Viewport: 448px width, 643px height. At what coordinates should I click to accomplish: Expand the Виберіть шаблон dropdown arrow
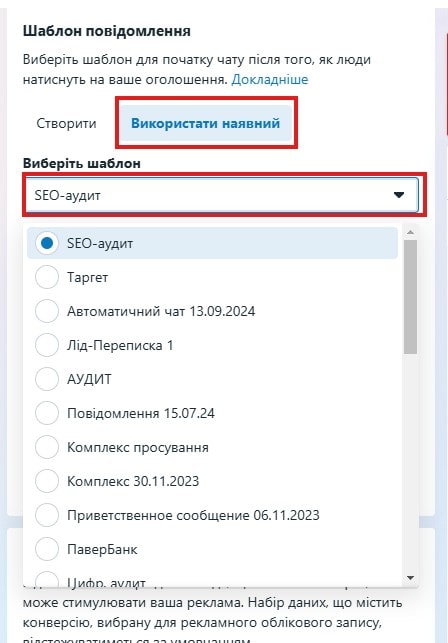[x=399, y=195]
